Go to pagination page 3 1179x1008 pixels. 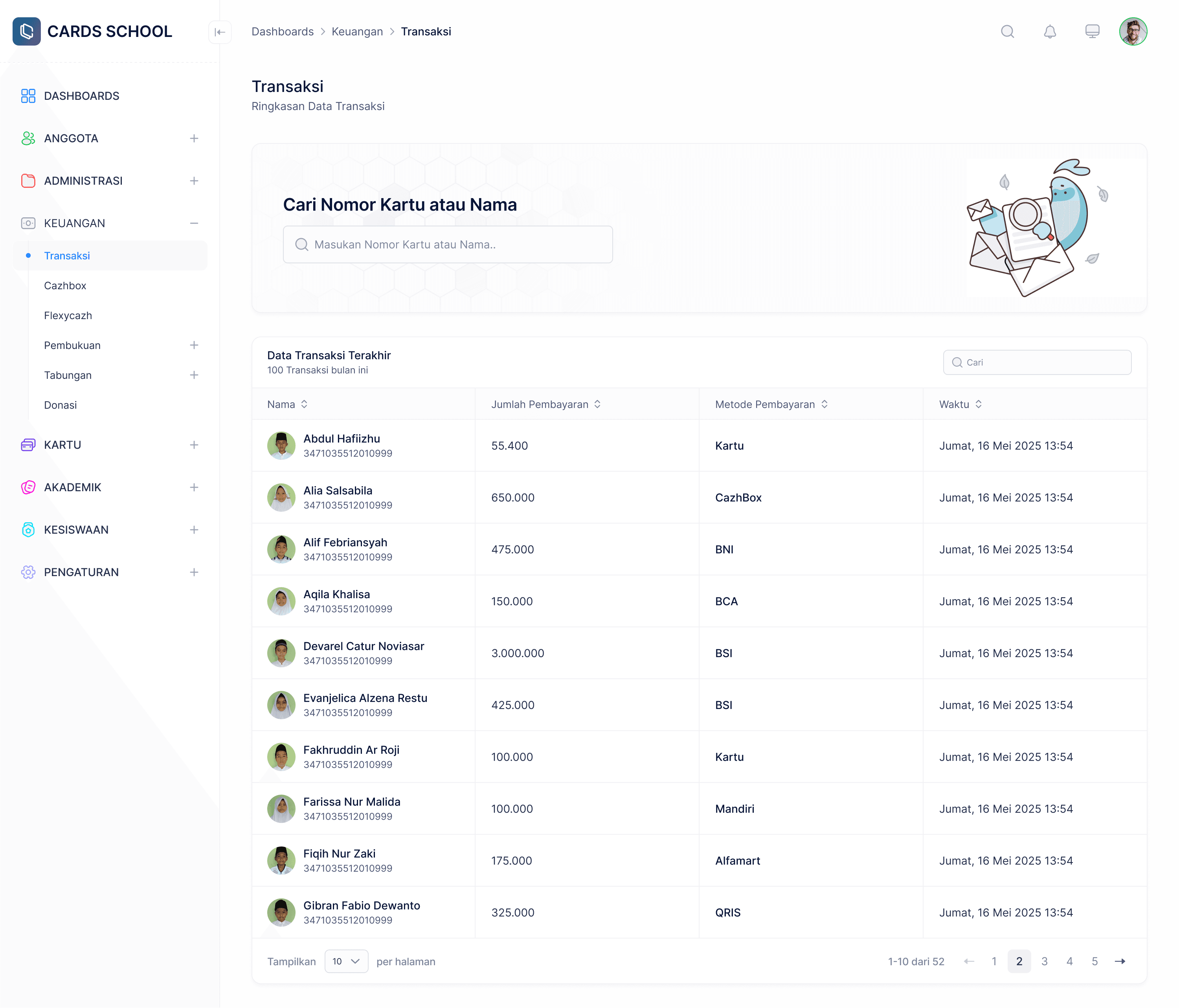1044,961
